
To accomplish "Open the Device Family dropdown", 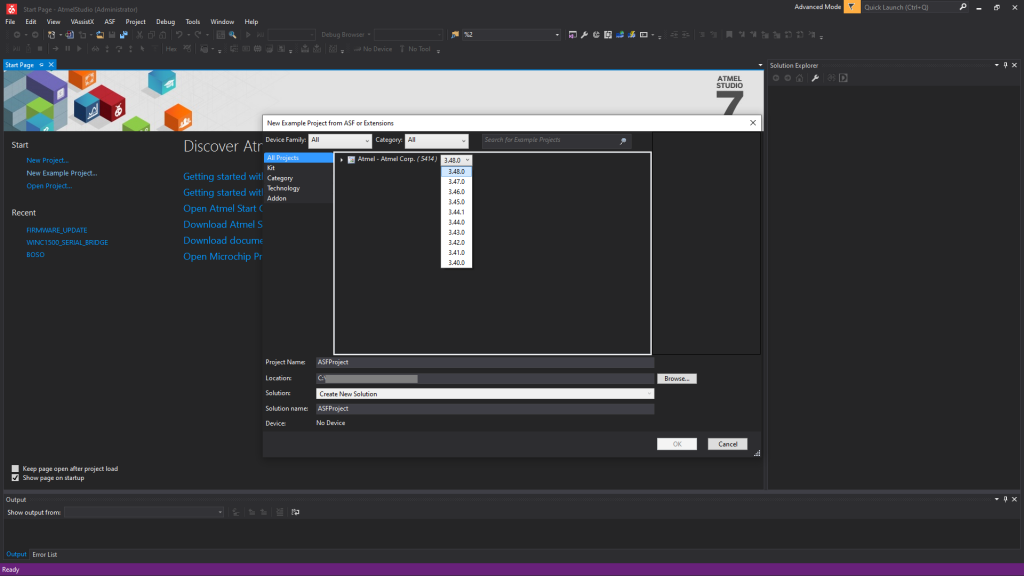I will [340, 140].
